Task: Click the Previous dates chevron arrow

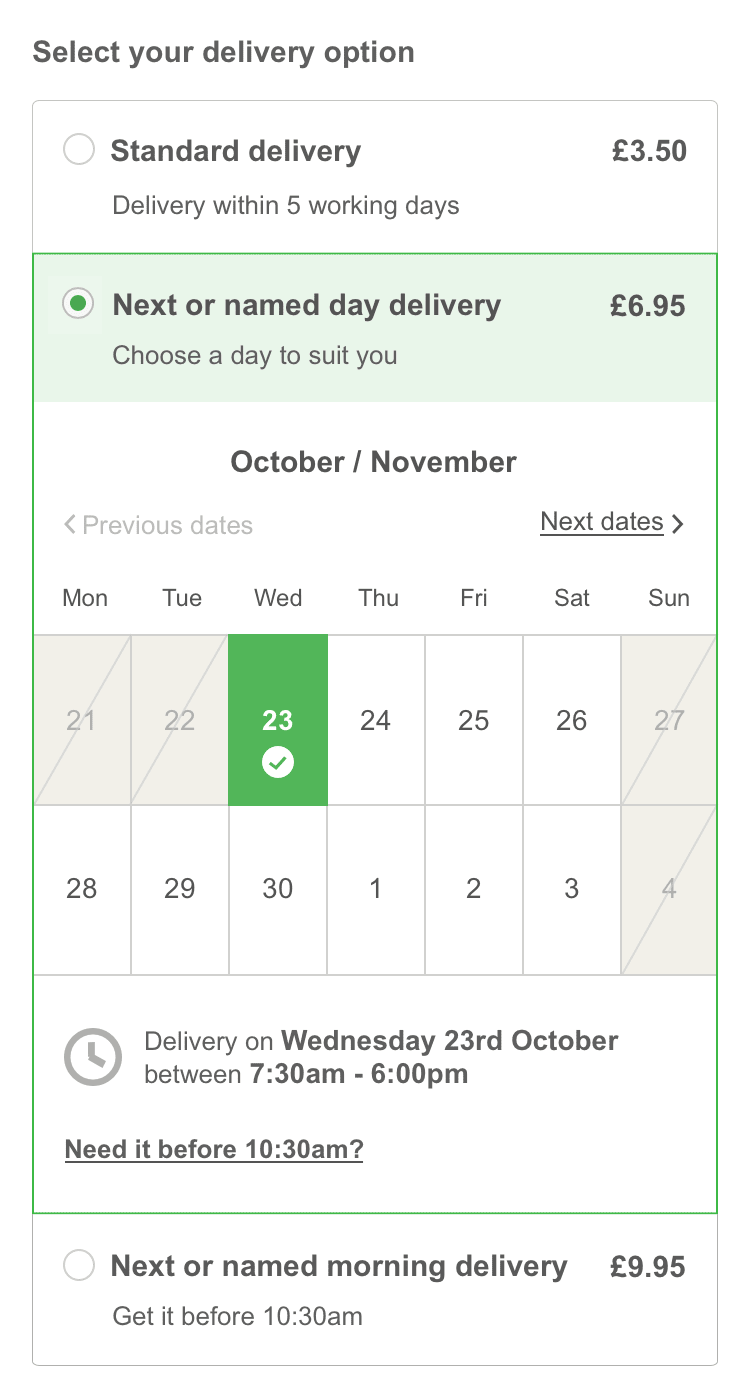Action: point(70,524)
